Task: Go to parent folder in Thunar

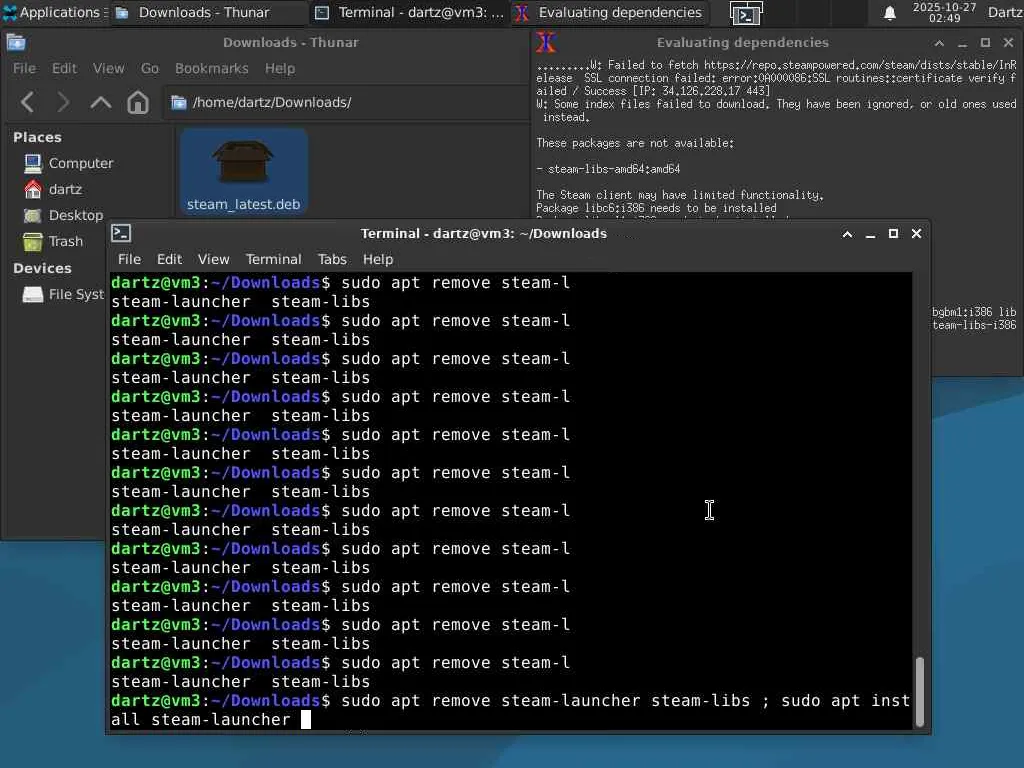Action: (101, 103)
